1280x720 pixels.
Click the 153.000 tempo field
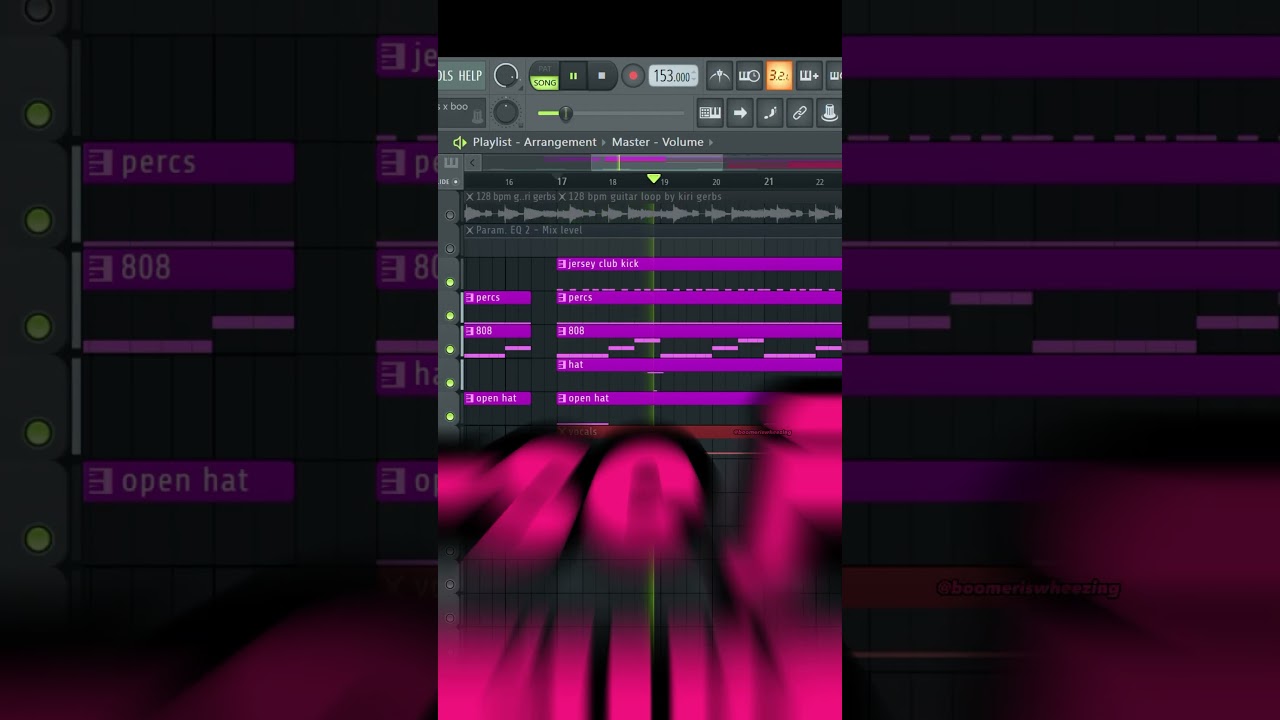point(671,76)
